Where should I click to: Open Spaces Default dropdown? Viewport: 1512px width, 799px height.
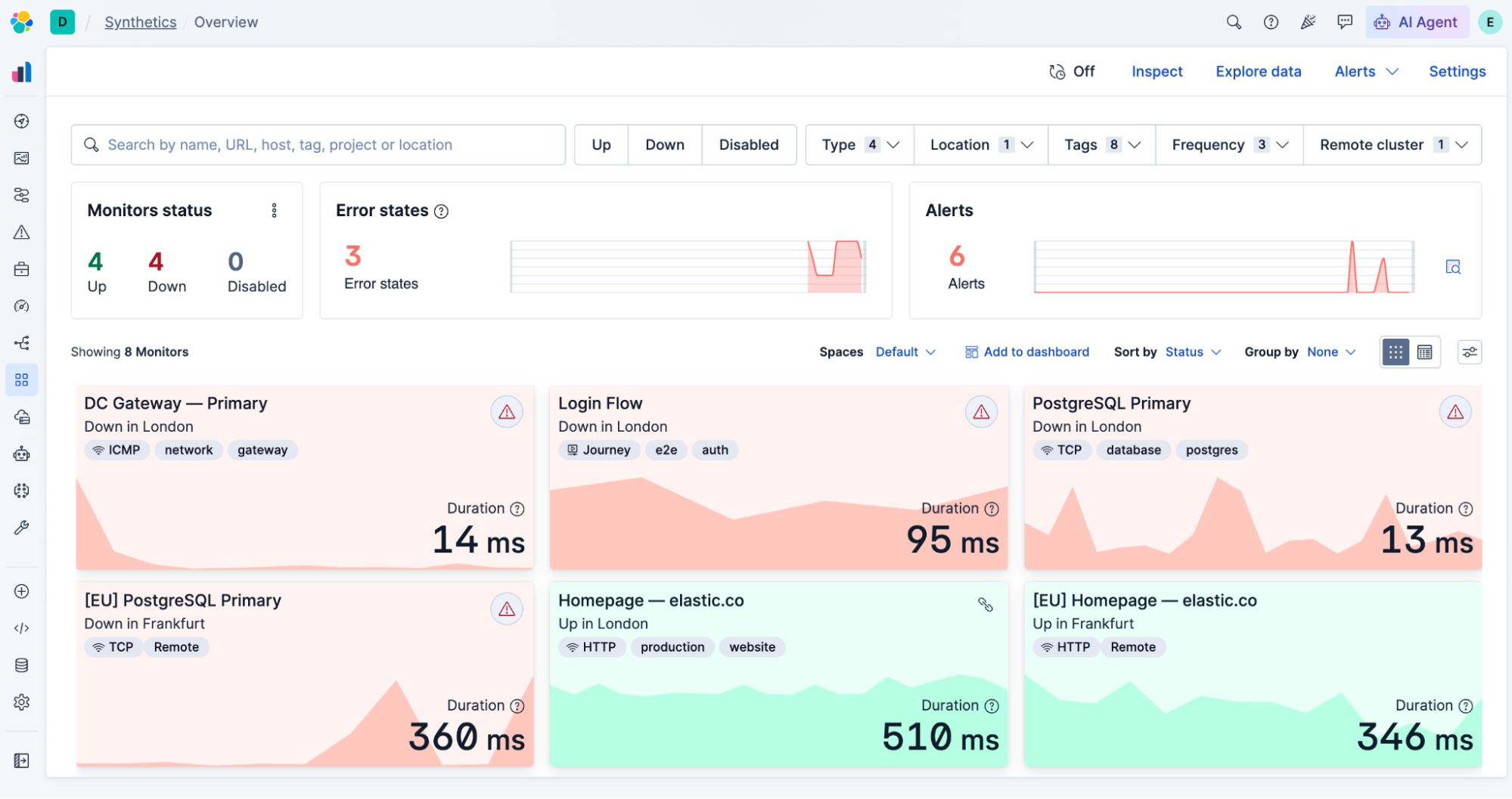point(905,352)
